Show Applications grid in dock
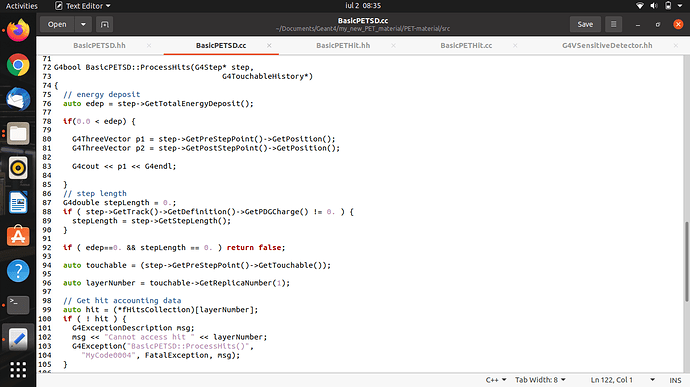This screenshot has width=690, height=387. 18,370
